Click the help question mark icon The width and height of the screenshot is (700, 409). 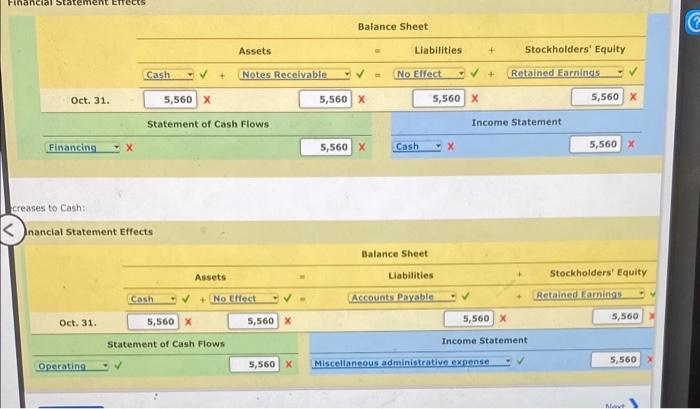(x=693, y=22)
